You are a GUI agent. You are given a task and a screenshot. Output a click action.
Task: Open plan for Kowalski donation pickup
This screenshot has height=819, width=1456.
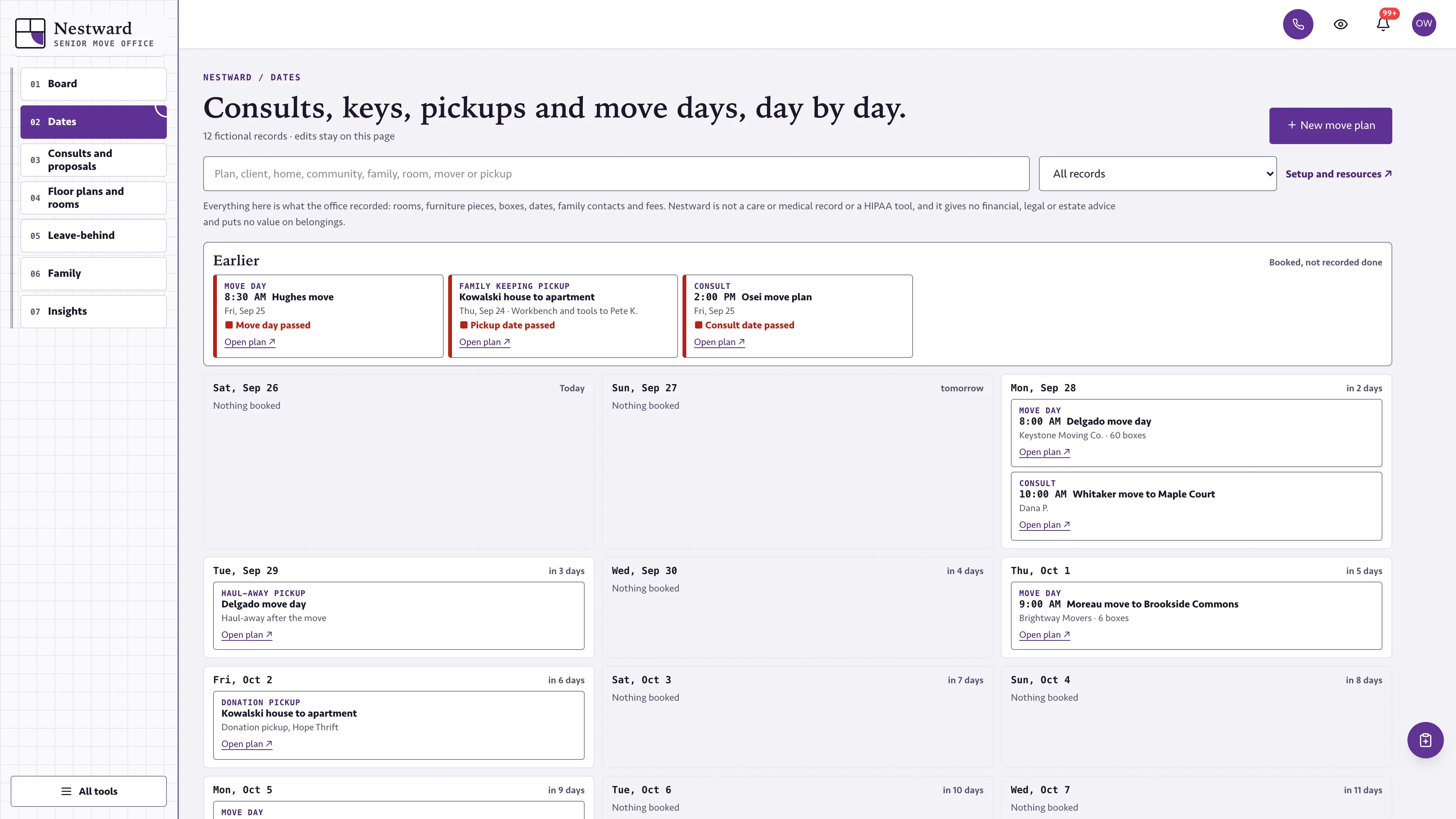246,744
